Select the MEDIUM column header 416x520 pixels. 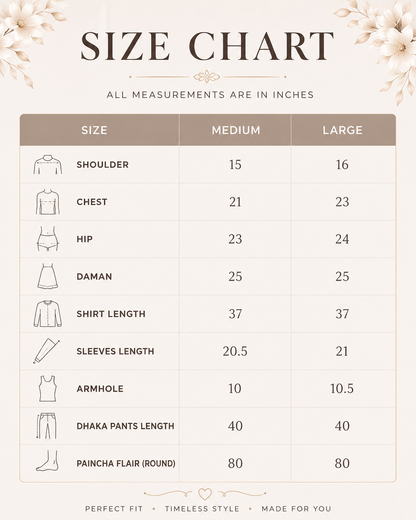[236, 130]
